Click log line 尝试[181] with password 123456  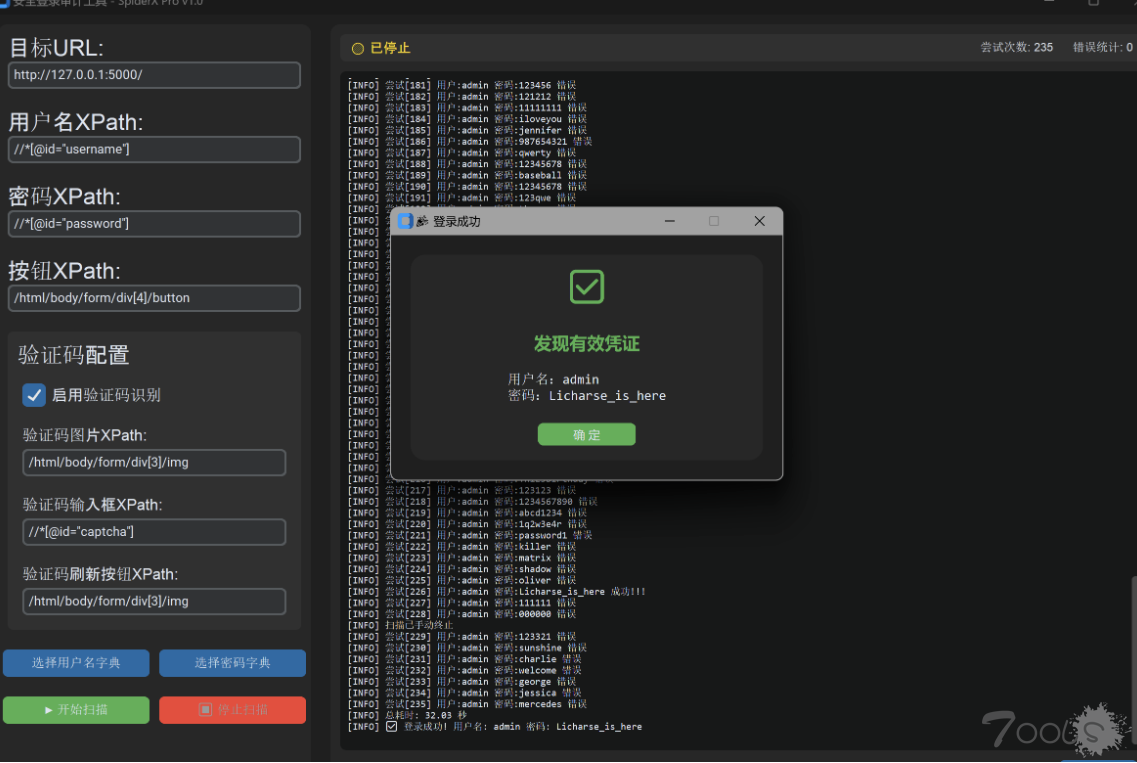(x=462, y=86)
